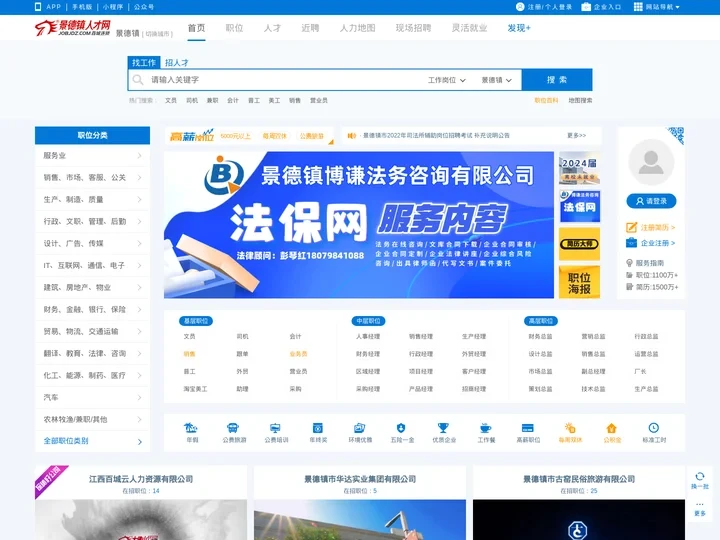
Task: Expand 行政、文职、管理、后勤 category
Action: point(92,221)
